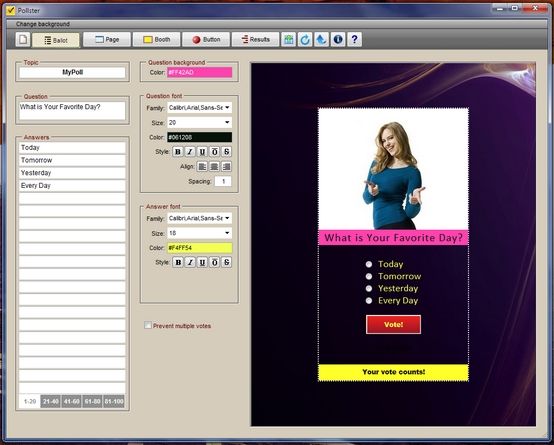Open the Question font Size dropdown
The height and width of the screenshot is (445, 554).
pos(199,122)
